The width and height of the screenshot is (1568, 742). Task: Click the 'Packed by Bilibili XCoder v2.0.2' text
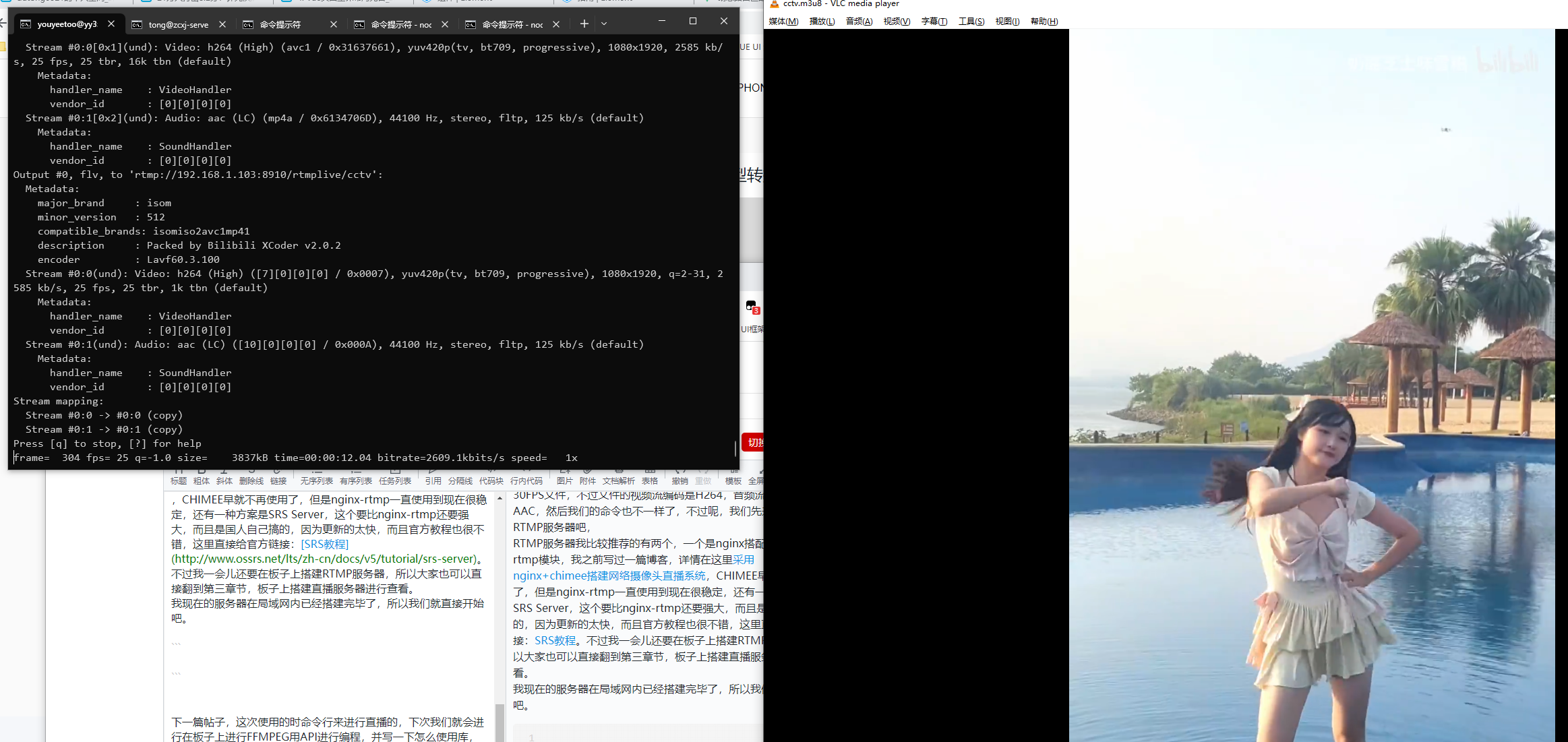pos(244,245)
